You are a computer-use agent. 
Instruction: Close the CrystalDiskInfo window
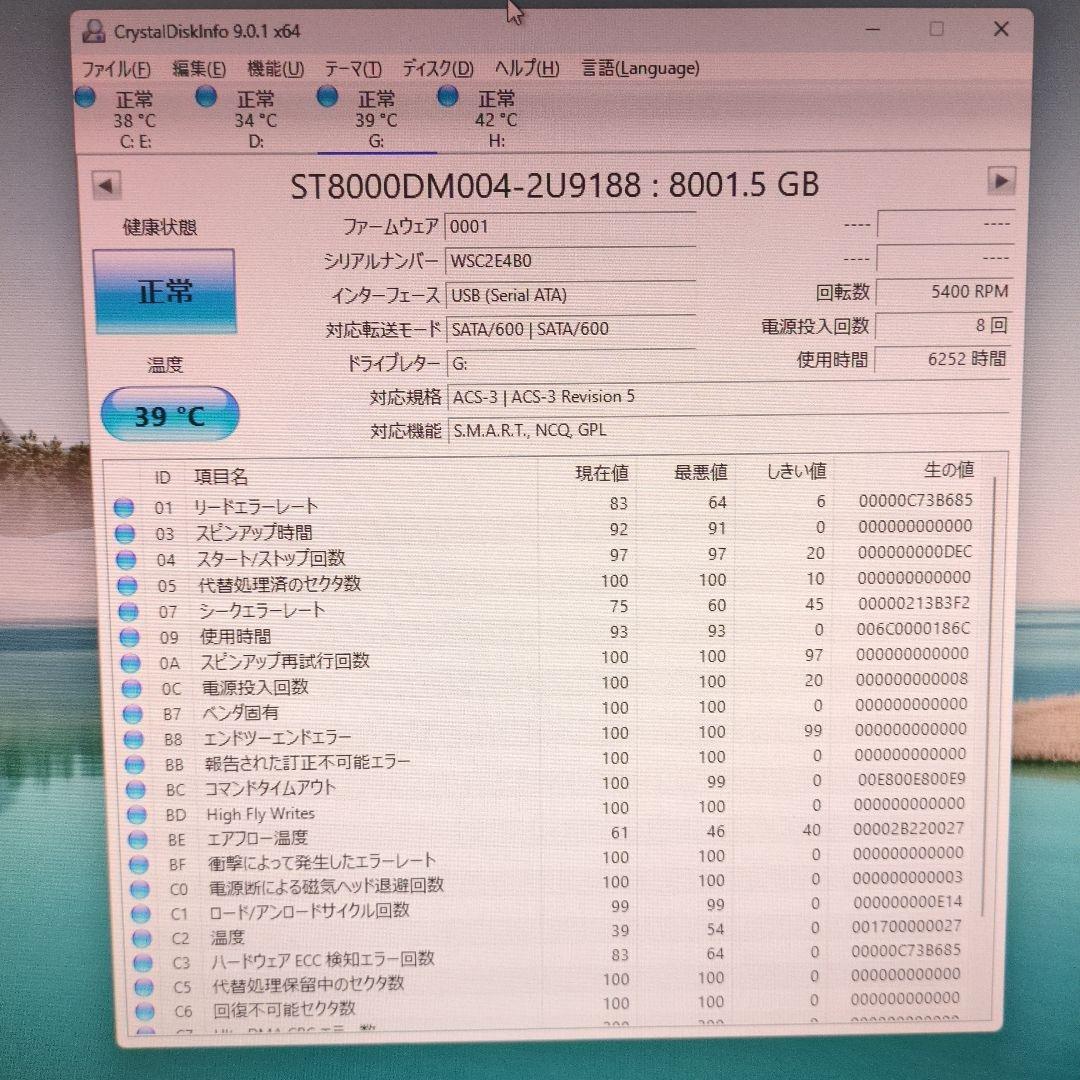(x=1001, y=29)
